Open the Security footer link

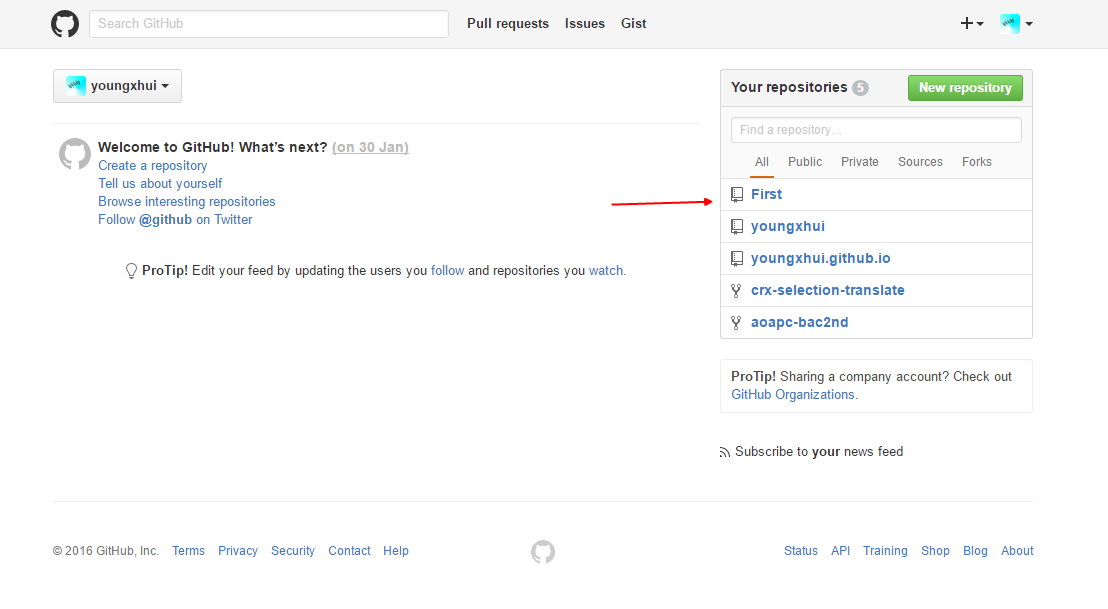[293, 551]
